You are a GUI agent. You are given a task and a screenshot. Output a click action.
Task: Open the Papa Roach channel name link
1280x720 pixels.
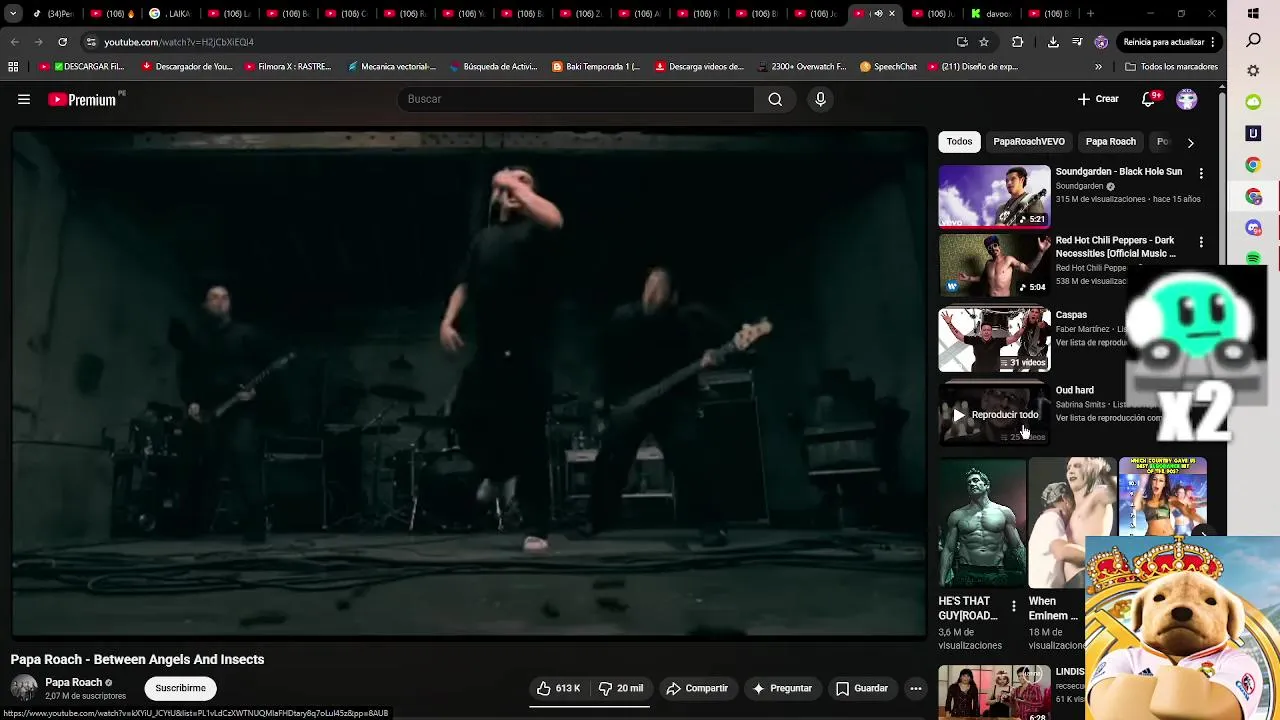[x=73, y=682]
